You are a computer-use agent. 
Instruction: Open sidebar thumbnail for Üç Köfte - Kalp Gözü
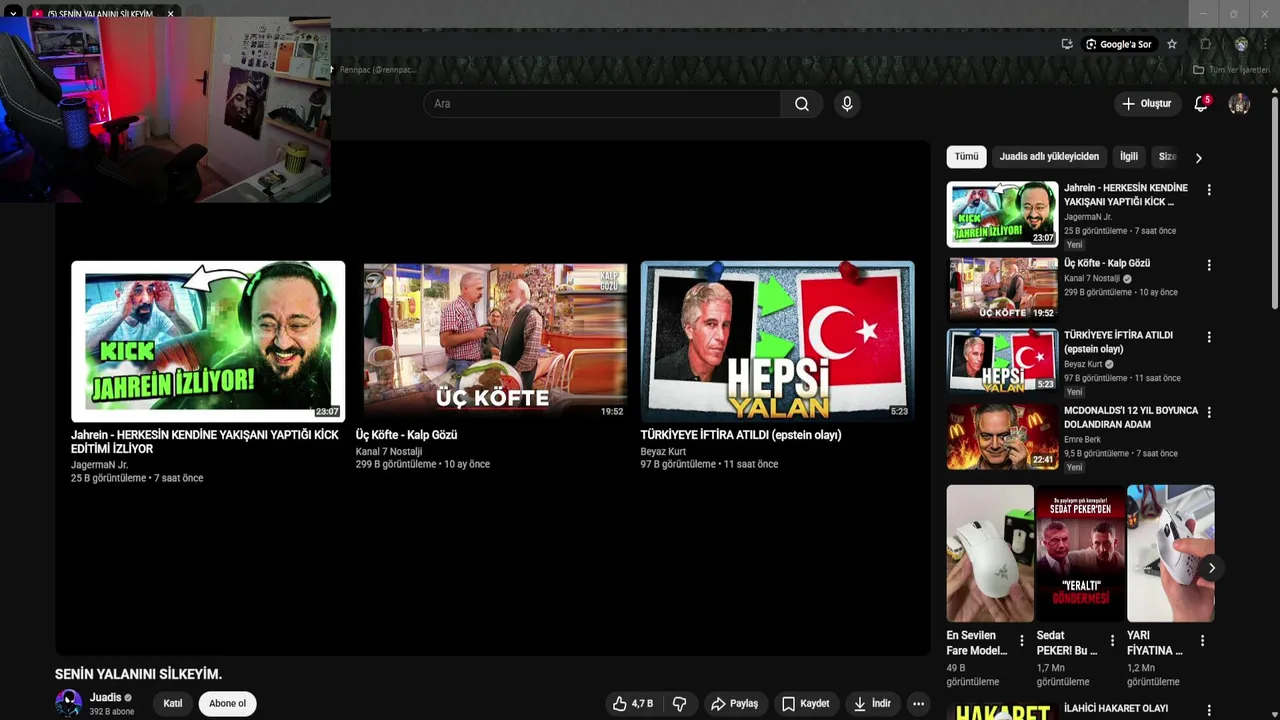coord(1002,289)
